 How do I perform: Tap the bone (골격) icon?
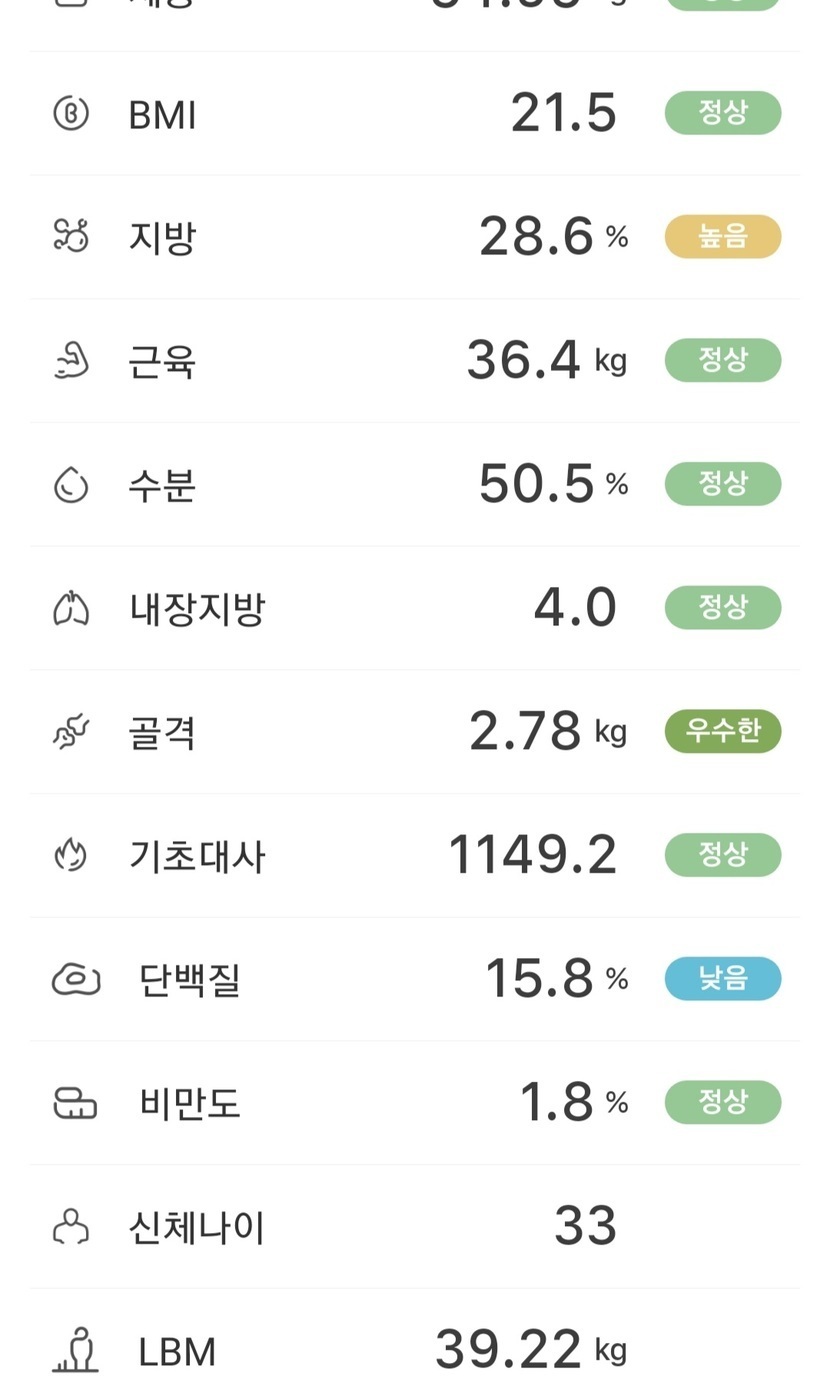[71, 732]
